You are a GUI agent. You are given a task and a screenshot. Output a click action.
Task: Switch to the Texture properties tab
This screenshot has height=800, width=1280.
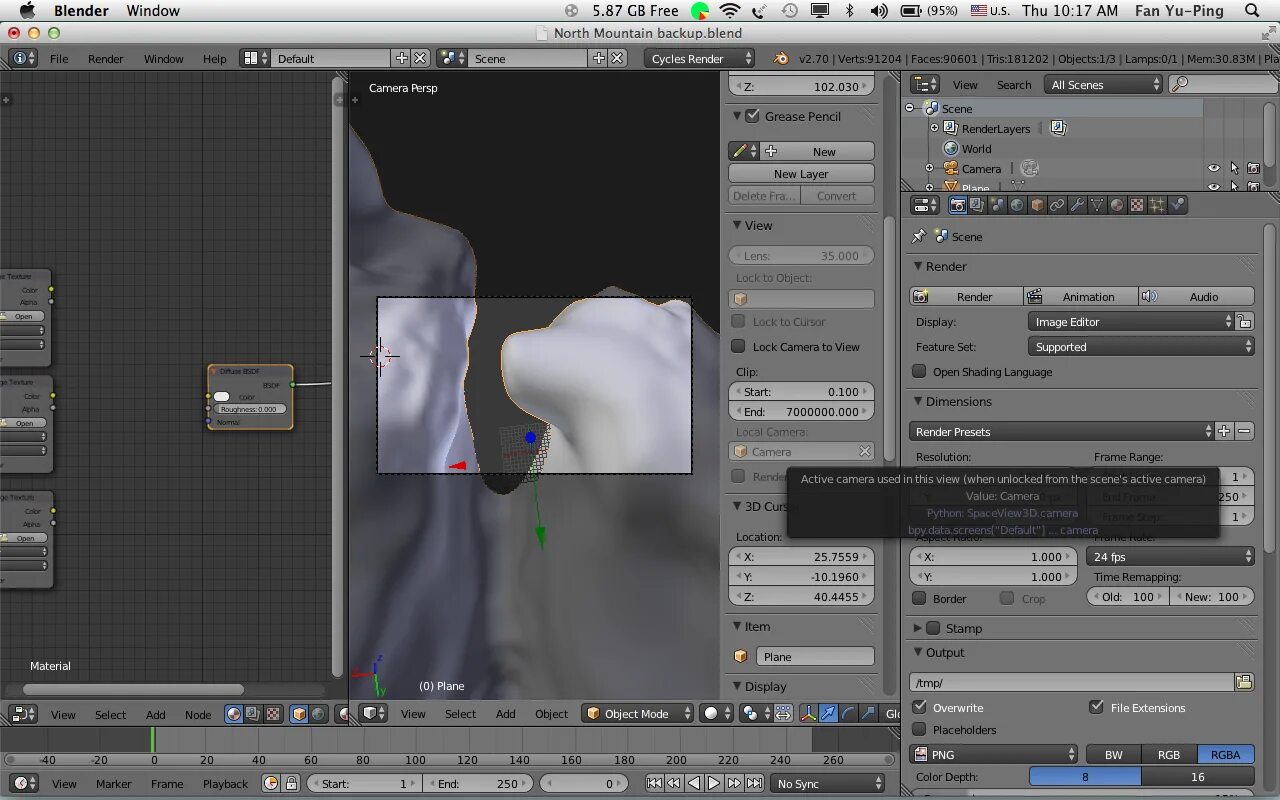pyautogui.click(x=1137, y=205)
